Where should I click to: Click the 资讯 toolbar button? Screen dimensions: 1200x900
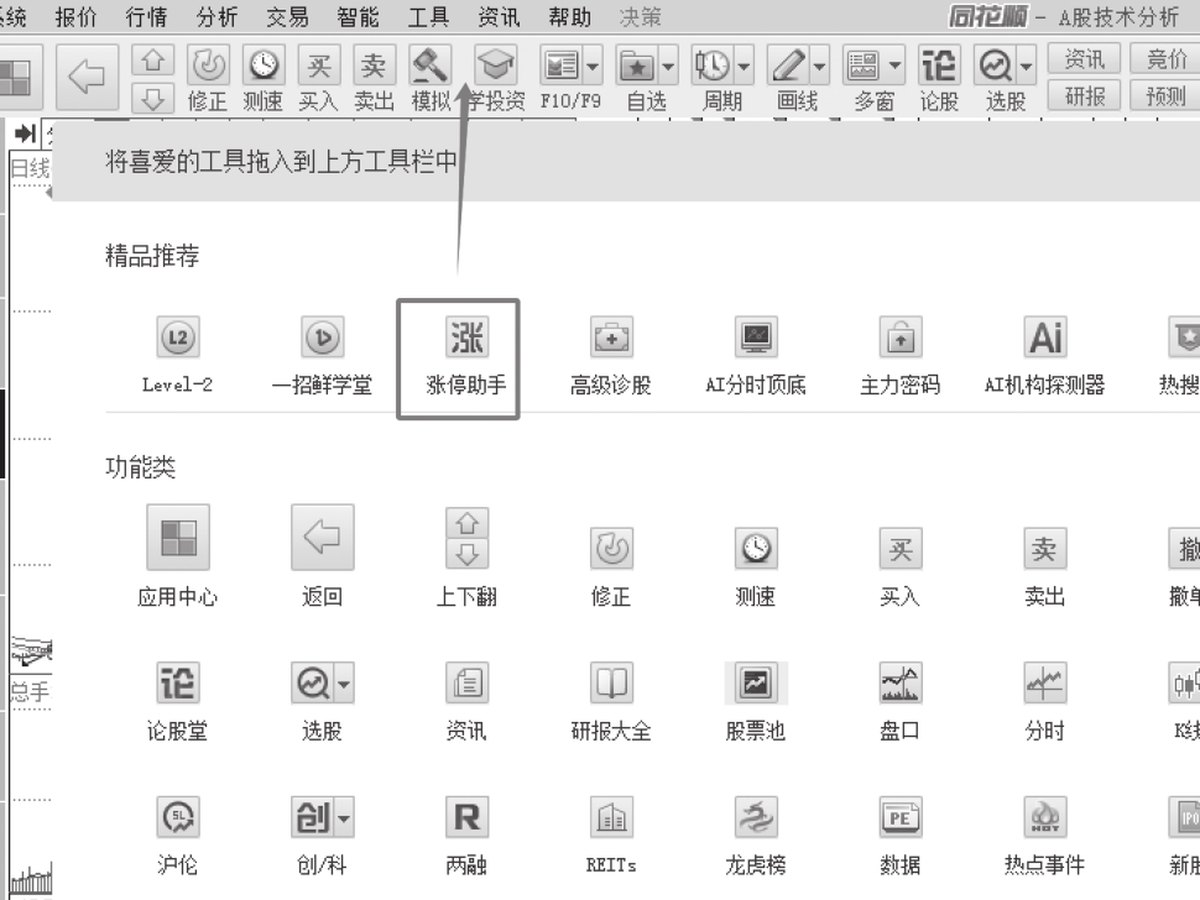(1084, 59)
